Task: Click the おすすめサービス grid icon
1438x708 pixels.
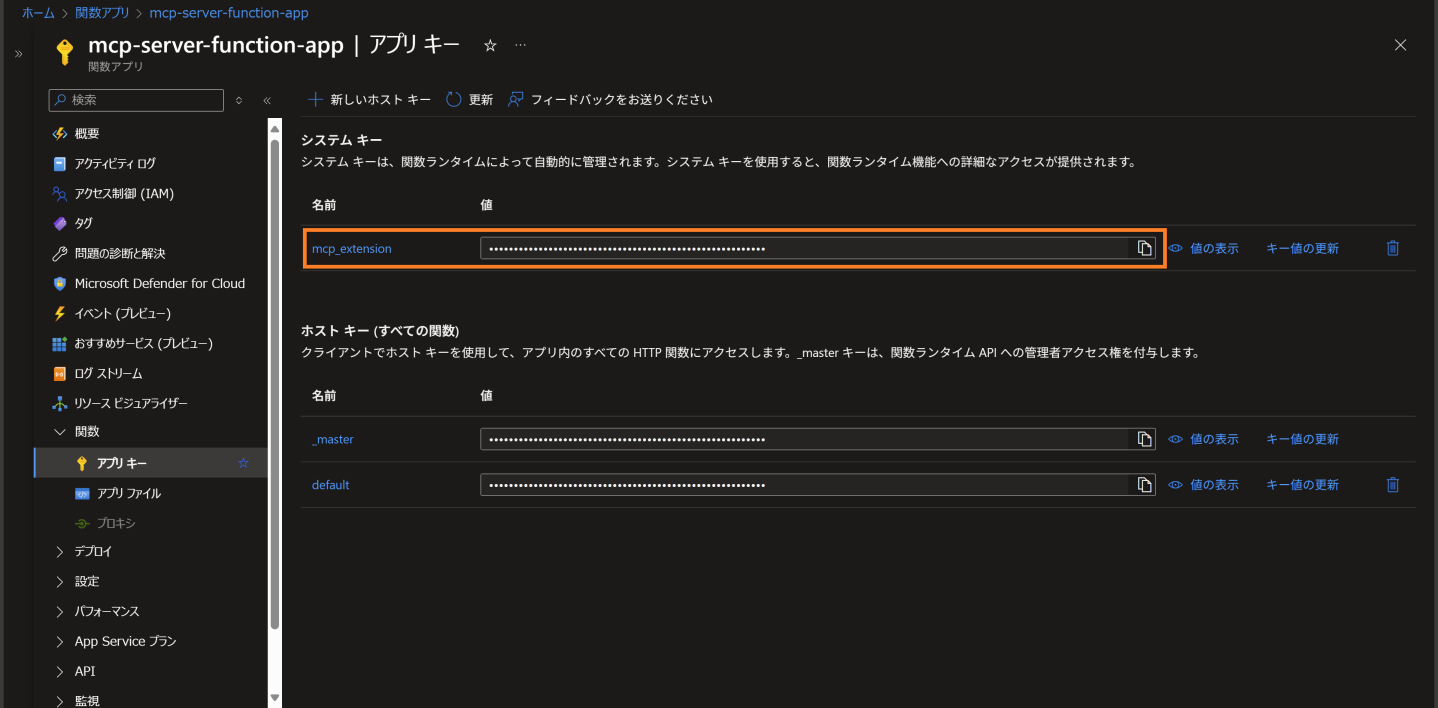Action: (x=59, y=343)
